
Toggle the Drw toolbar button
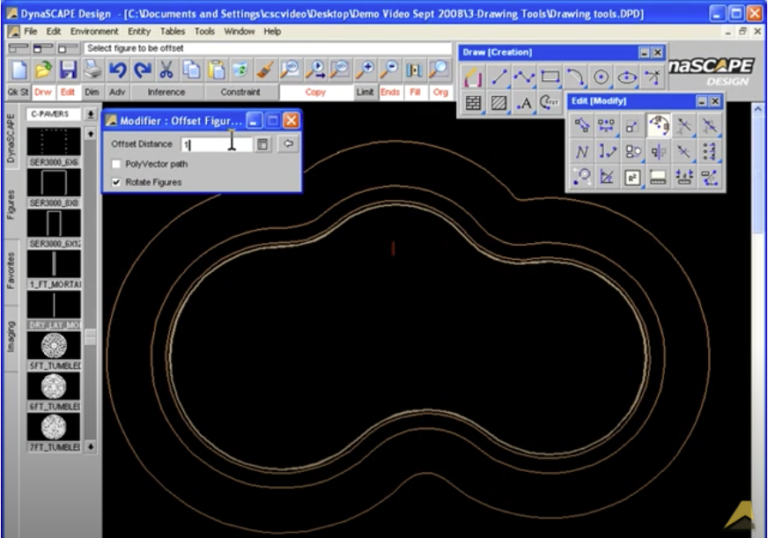(43, 92)
